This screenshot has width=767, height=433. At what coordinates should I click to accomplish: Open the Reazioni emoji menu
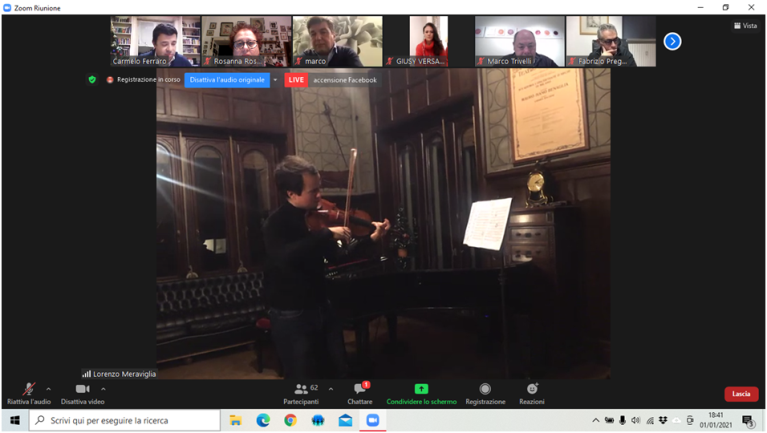coord(531,389)
